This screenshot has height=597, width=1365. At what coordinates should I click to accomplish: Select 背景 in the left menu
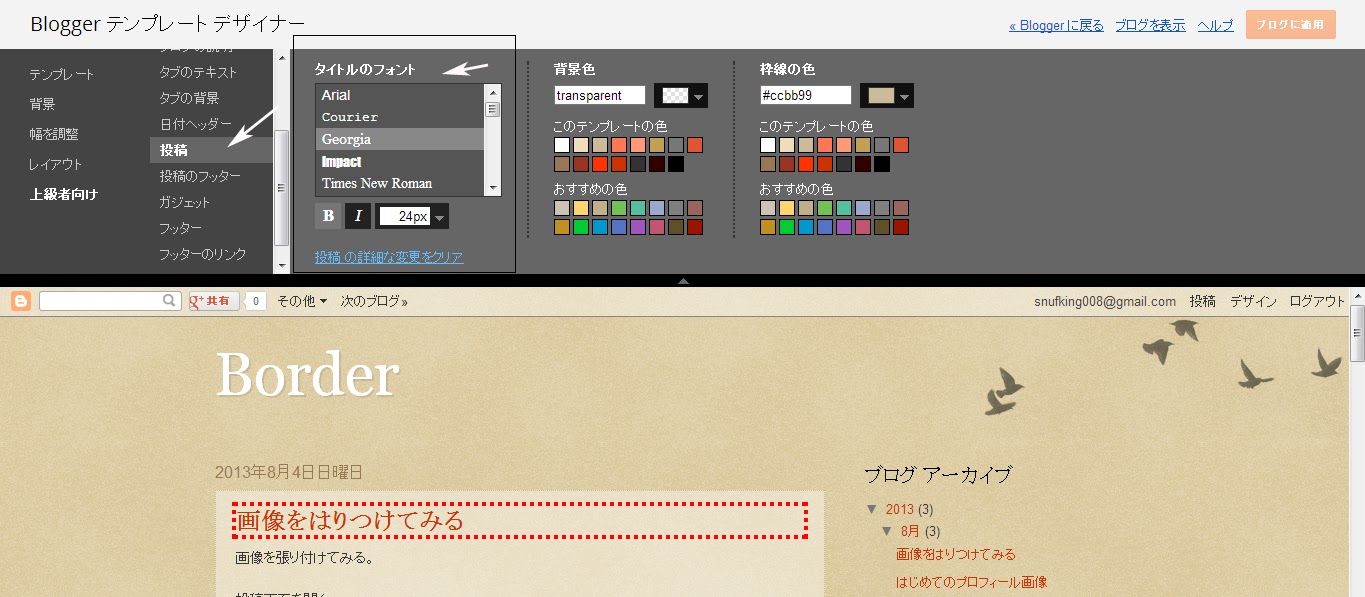click(42, 104)
